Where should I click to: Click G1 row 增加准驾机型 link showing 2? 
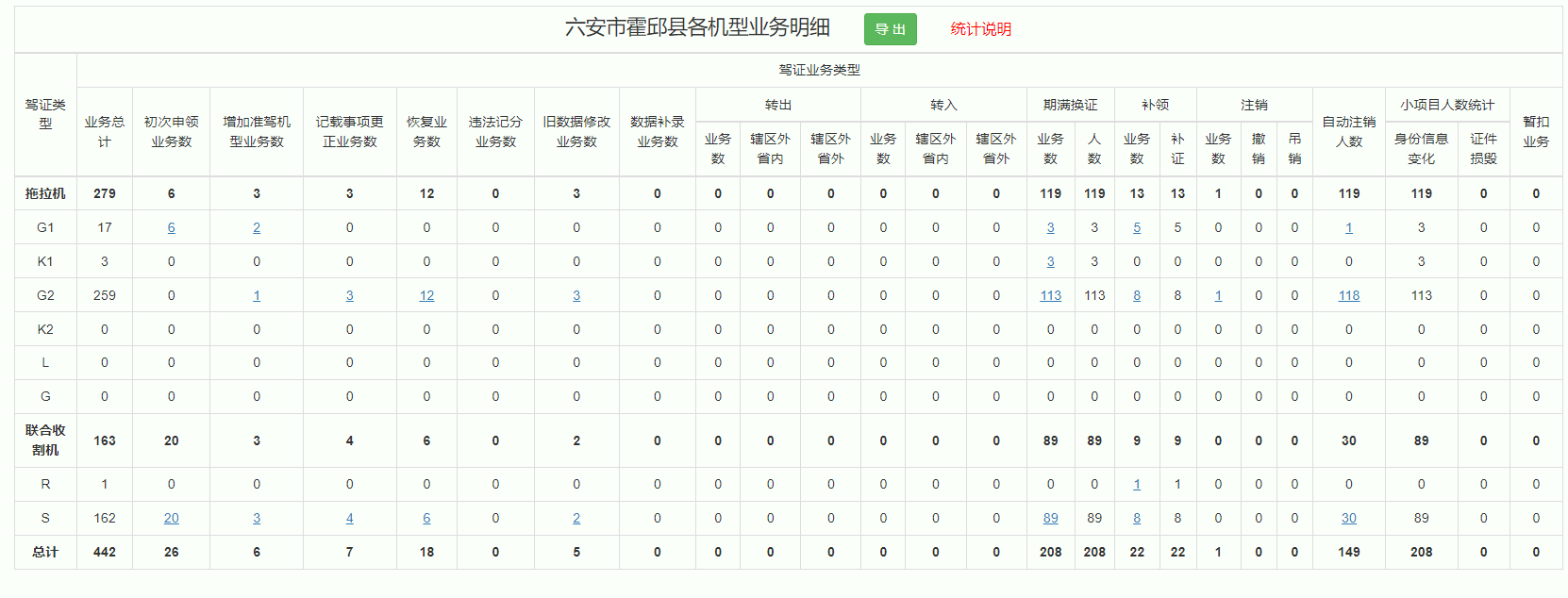point(257,227)
